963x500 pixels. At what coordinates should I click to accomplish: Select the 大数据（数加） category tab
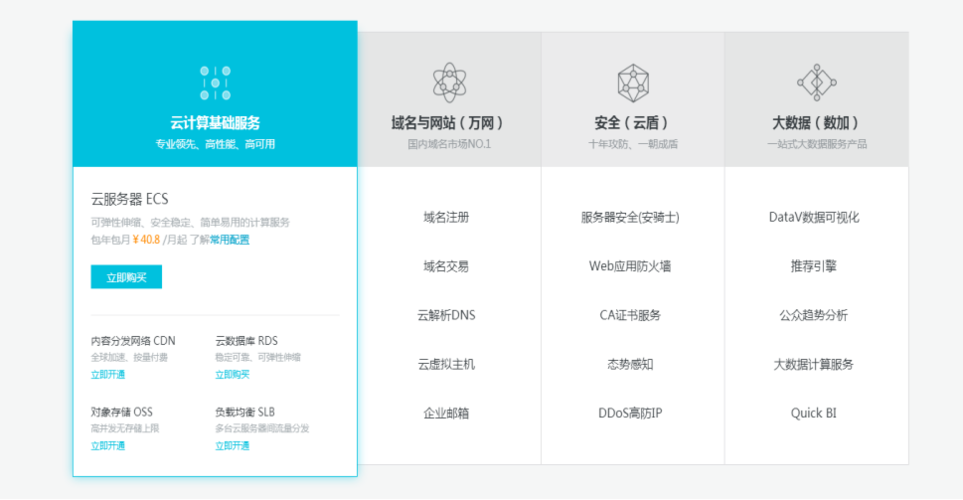pyautogui.click(x=817, y=100)
